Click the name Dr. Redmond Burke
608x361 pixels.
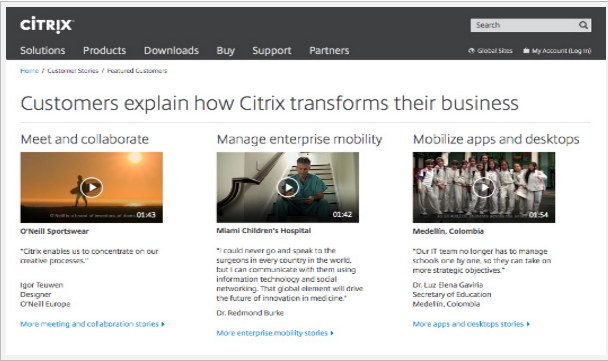click(250, 313)
